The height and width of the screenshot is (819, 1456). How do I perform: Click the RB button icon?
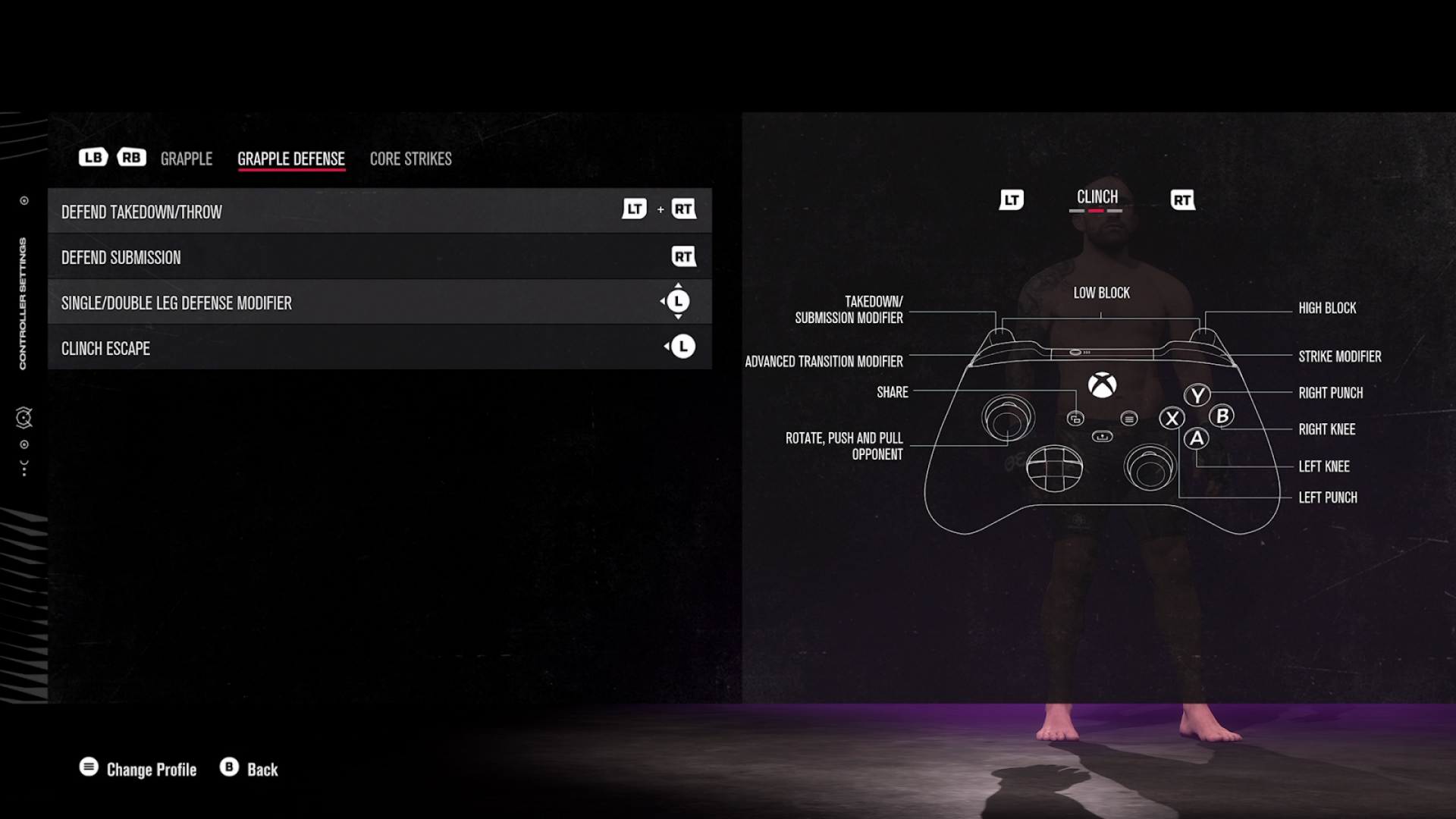[130, 158]
